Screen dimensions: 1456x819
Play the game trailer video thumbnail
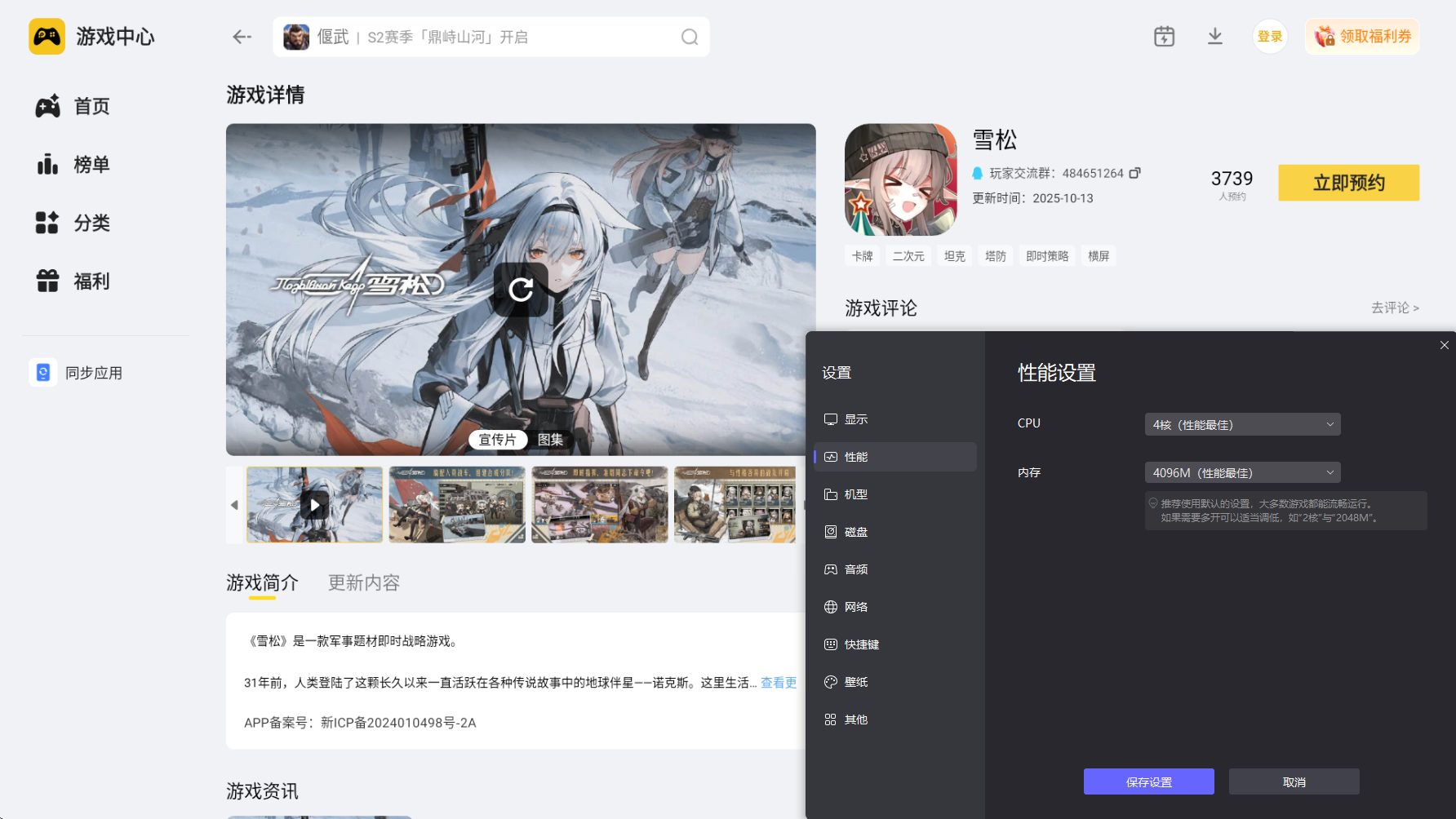[314, 504]
